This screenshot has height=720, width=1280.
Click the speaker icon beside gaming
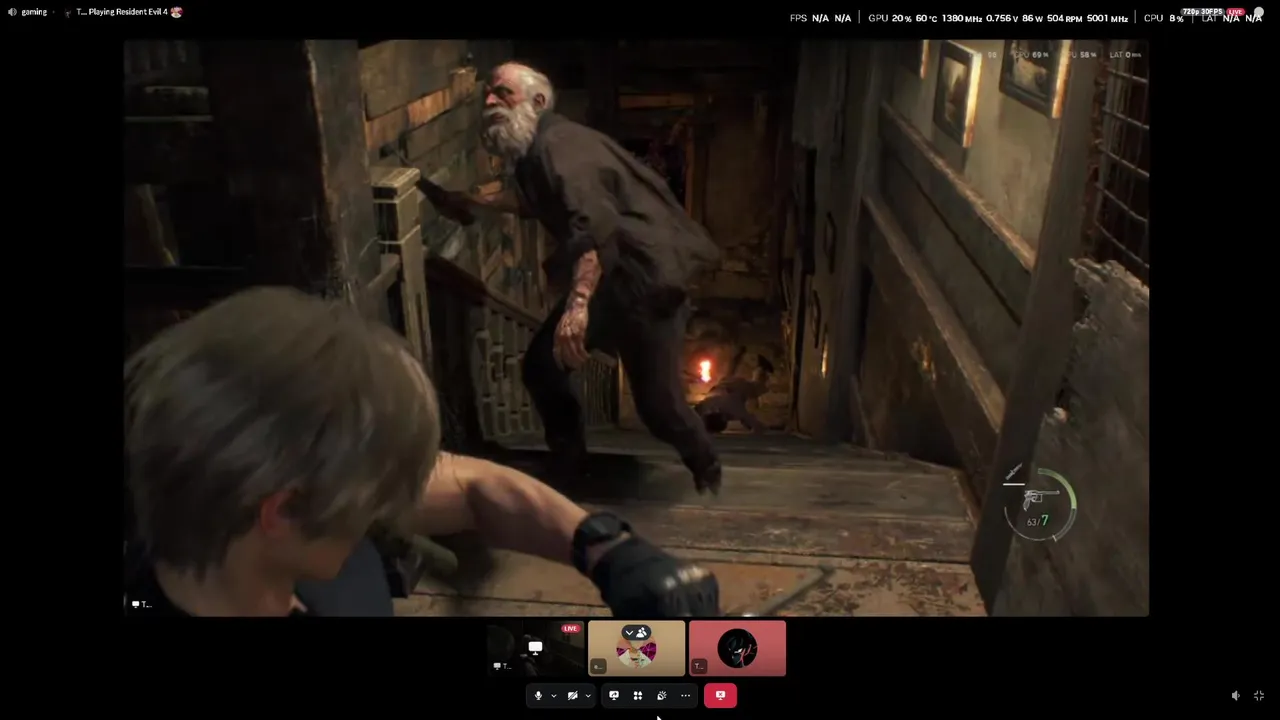12,12
